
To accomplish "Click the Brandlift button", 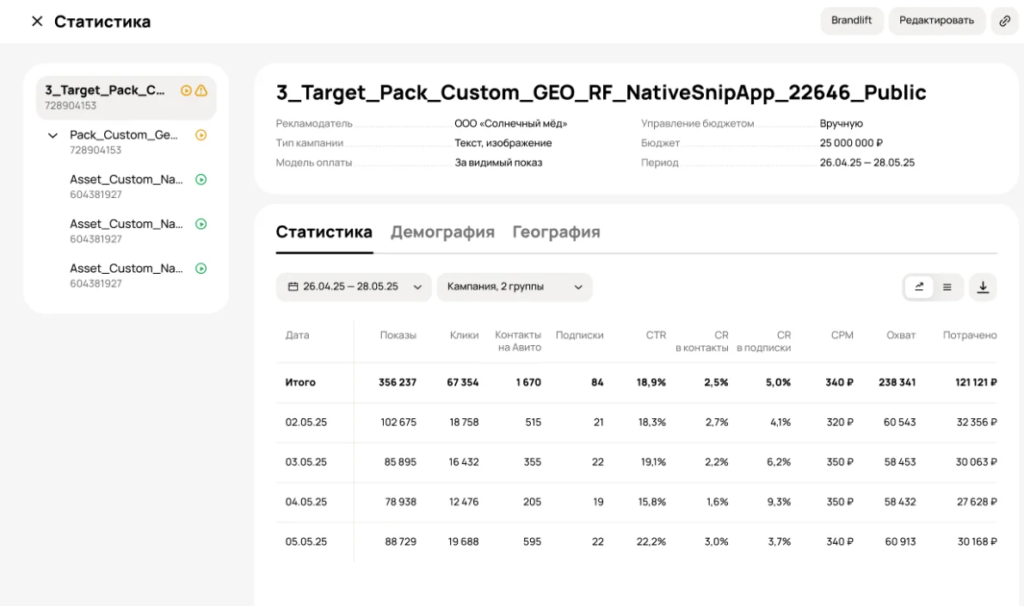I will tap(851, 20).
